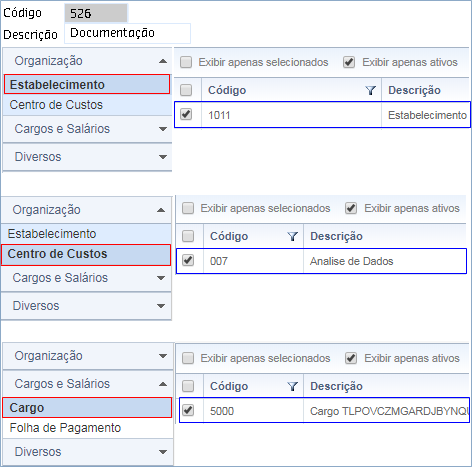Click the Código filter icon above row 1011
The width and height of the screenshot is (472, 467).
point(370,90)
